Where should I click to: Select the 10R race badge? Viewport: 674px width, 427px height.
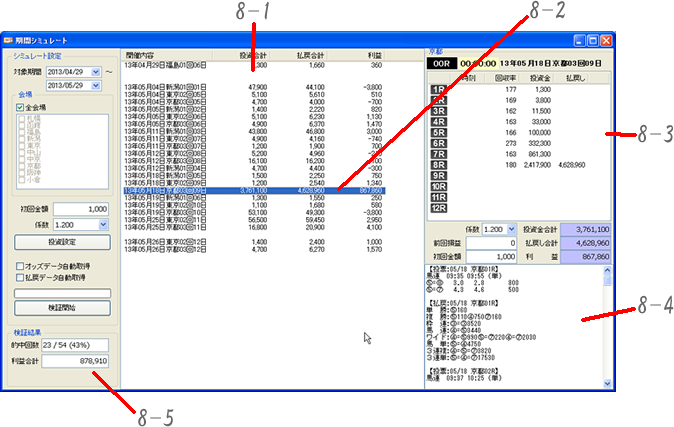click(x=437, y=187)
